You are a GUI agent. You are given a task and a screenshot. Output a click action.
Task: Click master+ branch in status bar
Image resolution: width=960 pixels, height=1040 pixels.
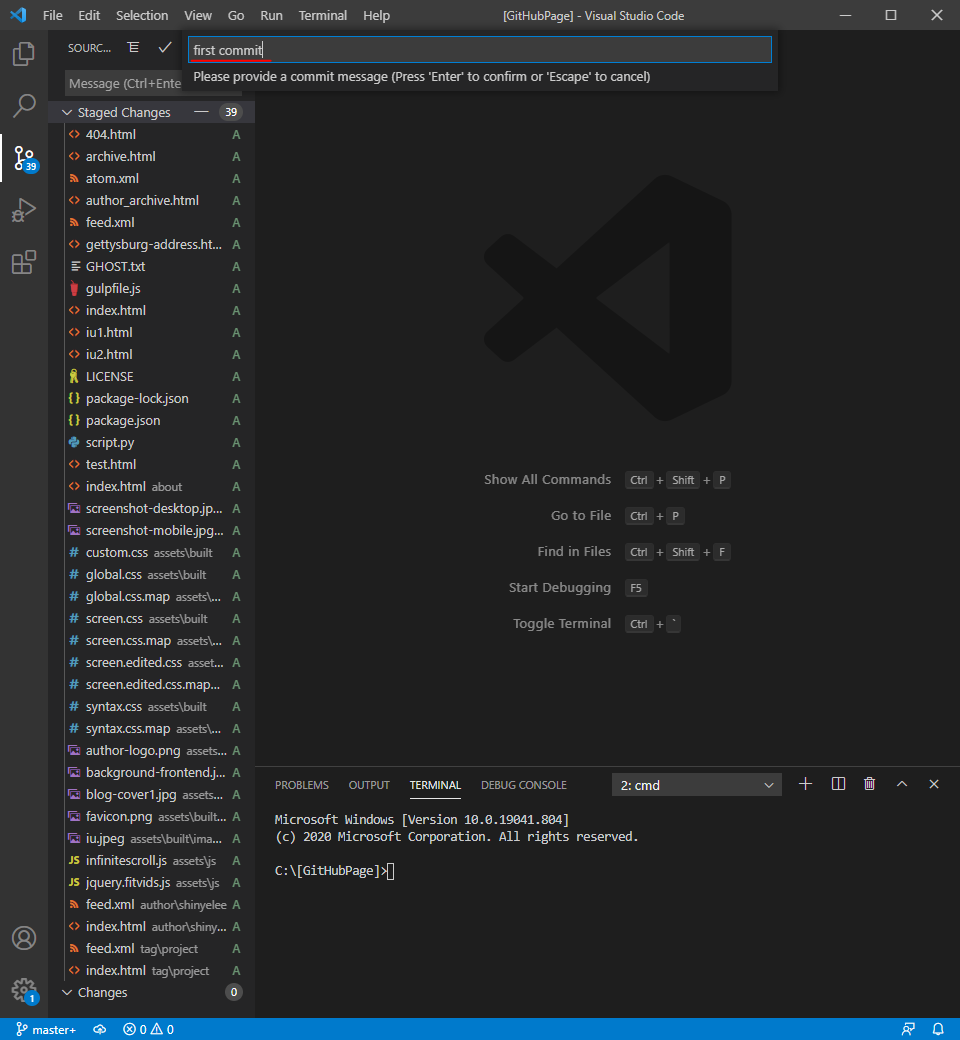46,1029
